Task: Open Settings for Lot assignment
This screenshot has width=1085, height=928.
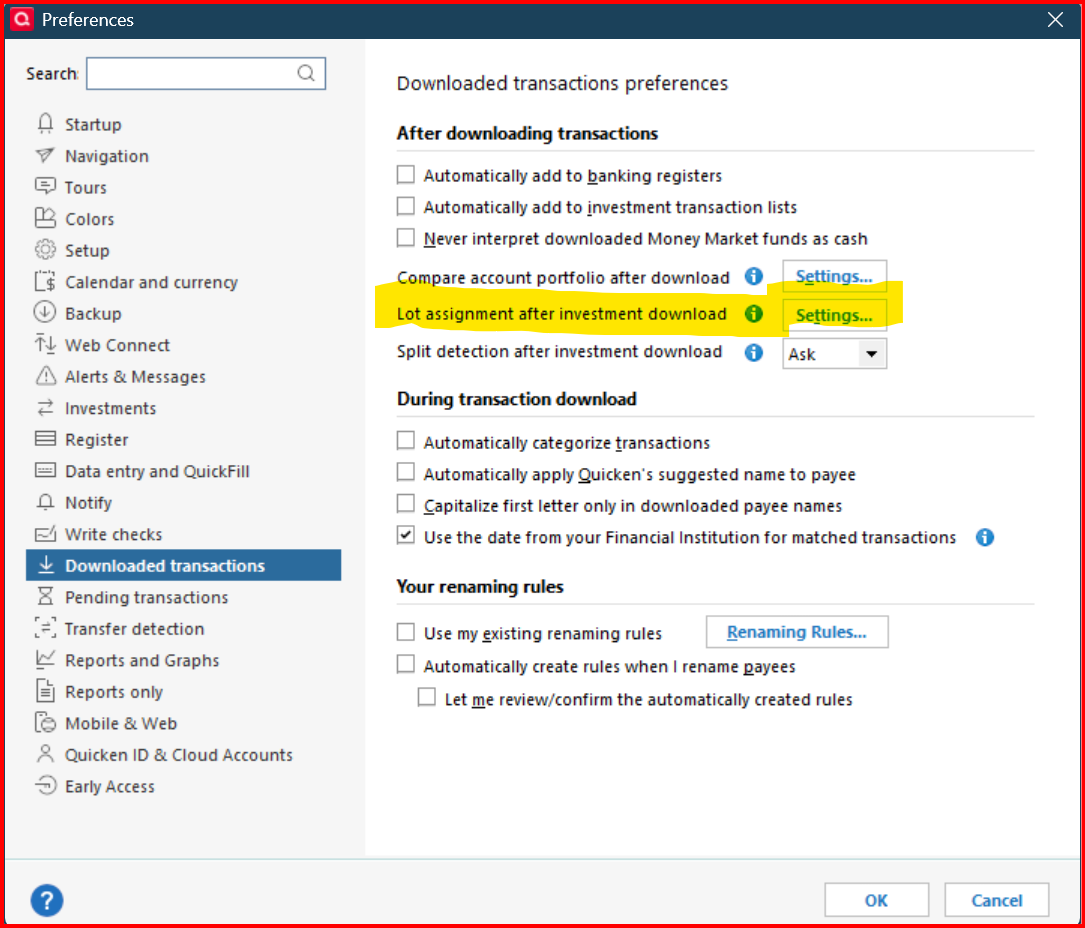Action: (835, 315)
